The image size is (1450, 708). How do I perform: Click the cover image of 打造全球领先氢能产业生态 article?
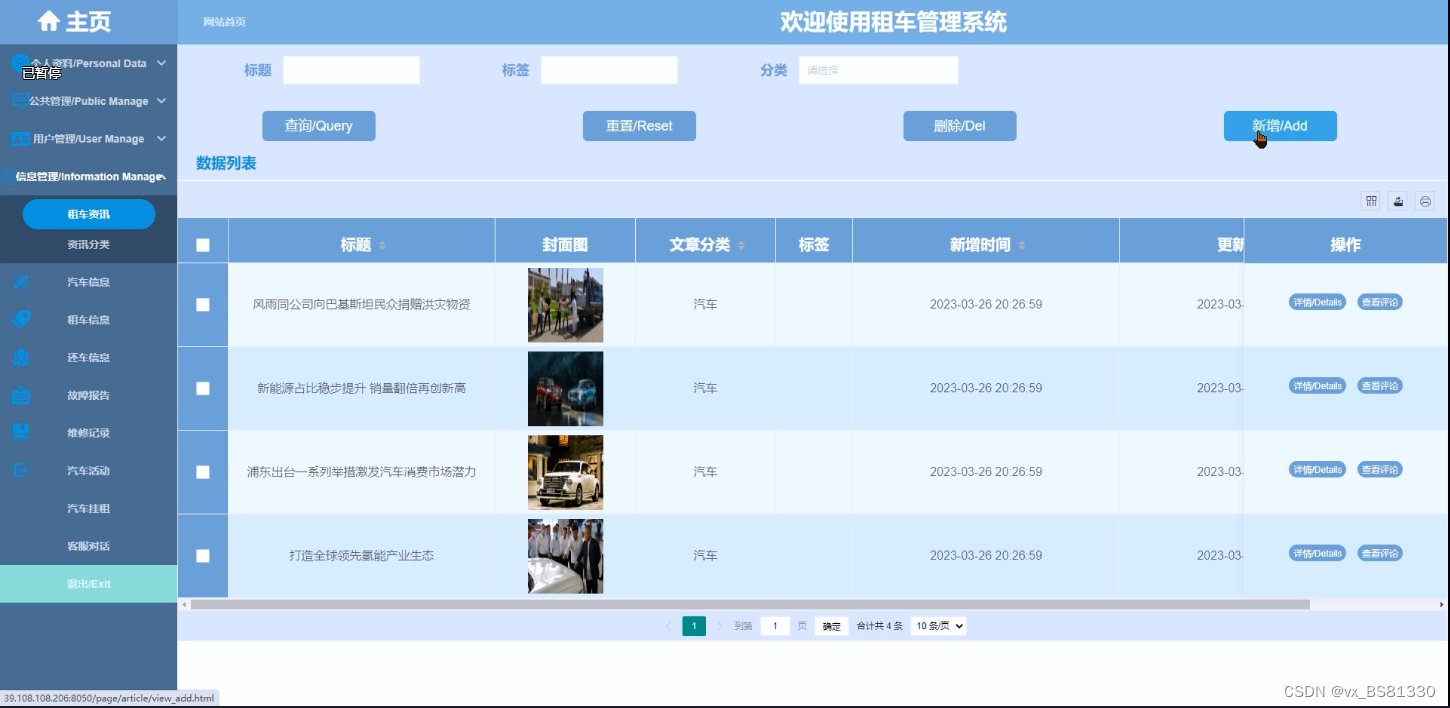pos(566,556)
